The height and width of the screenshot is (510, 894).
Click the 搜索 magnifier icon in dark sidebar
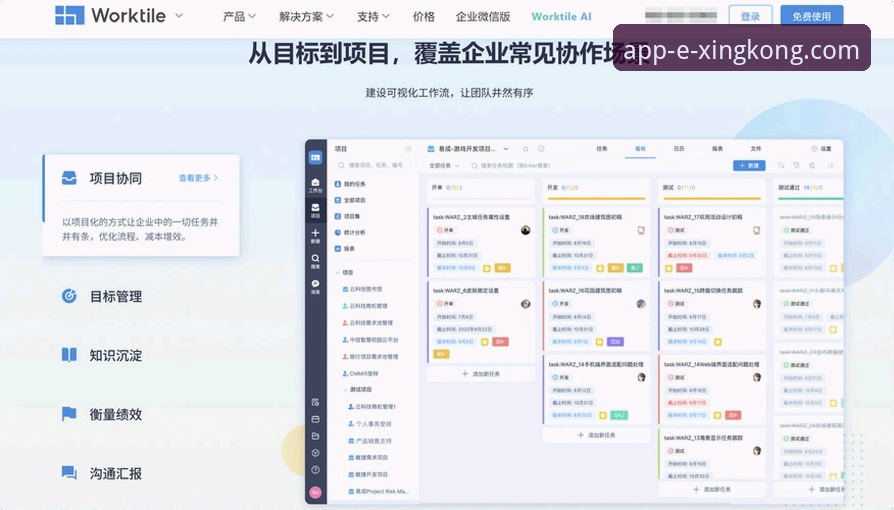tap(315, 261)
